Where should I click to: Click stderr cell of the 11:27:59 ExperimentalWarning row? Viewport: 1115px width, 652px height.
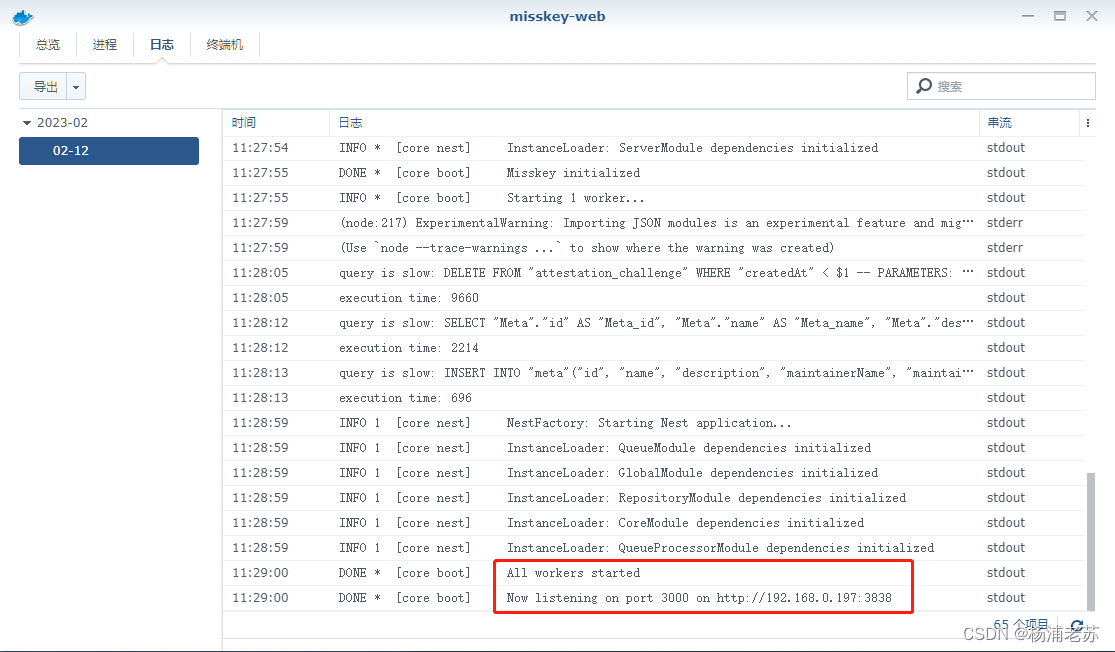click(1005, 223)
